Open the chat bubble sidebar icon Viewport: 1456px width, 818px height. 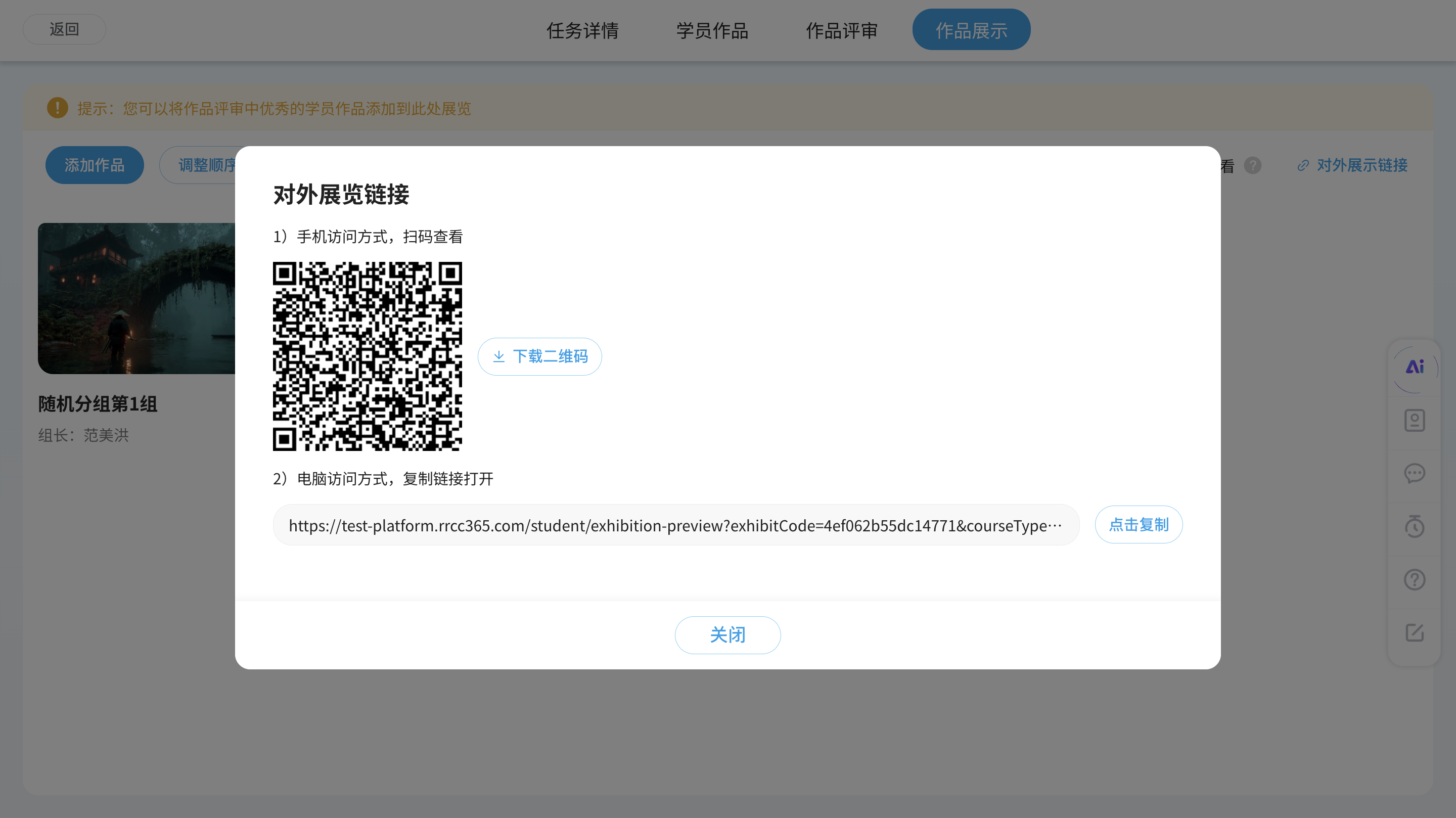(x=1415, y=473)
